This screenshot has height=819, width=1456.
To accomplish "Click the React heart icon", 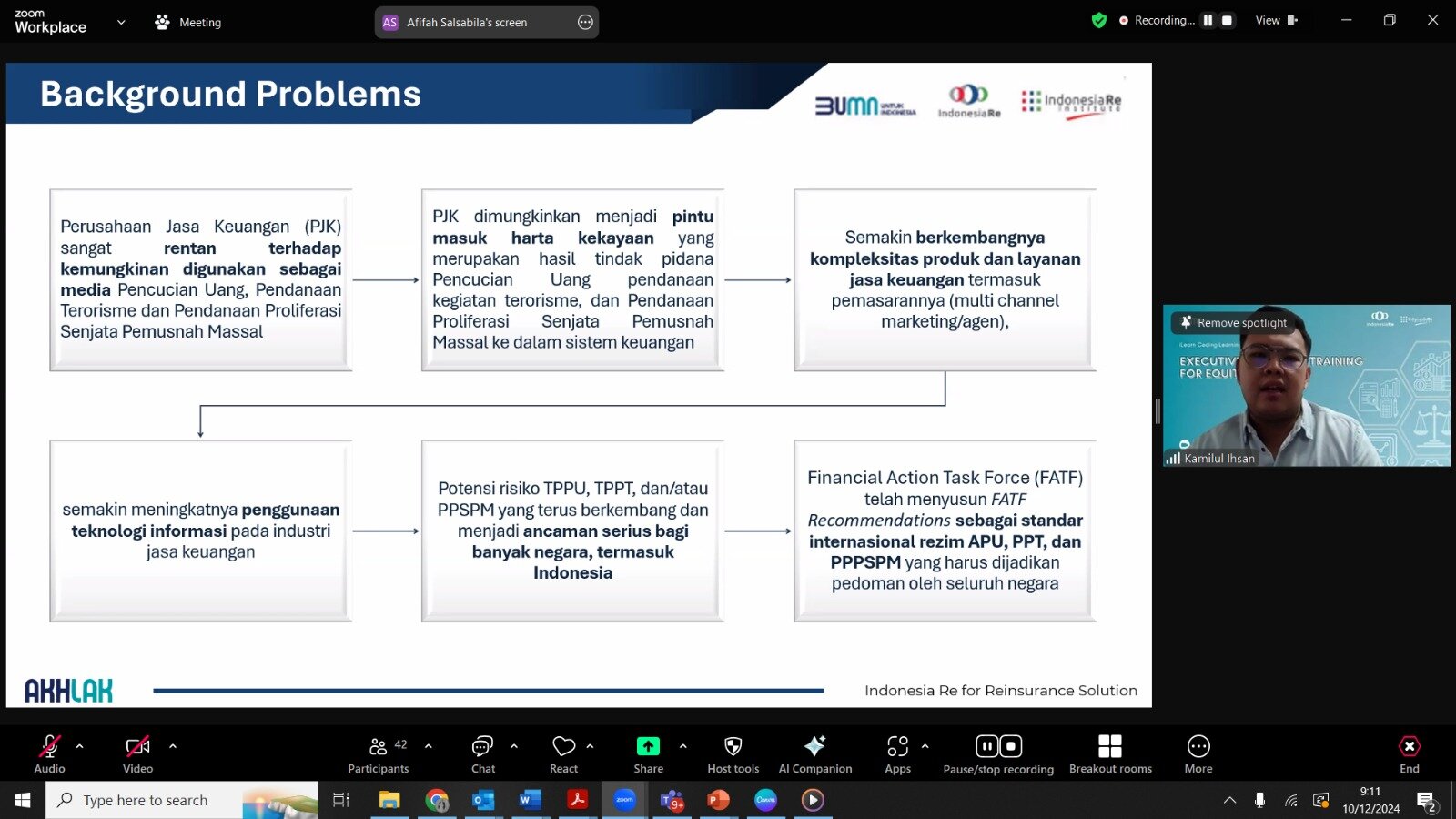I will point(564,746).
